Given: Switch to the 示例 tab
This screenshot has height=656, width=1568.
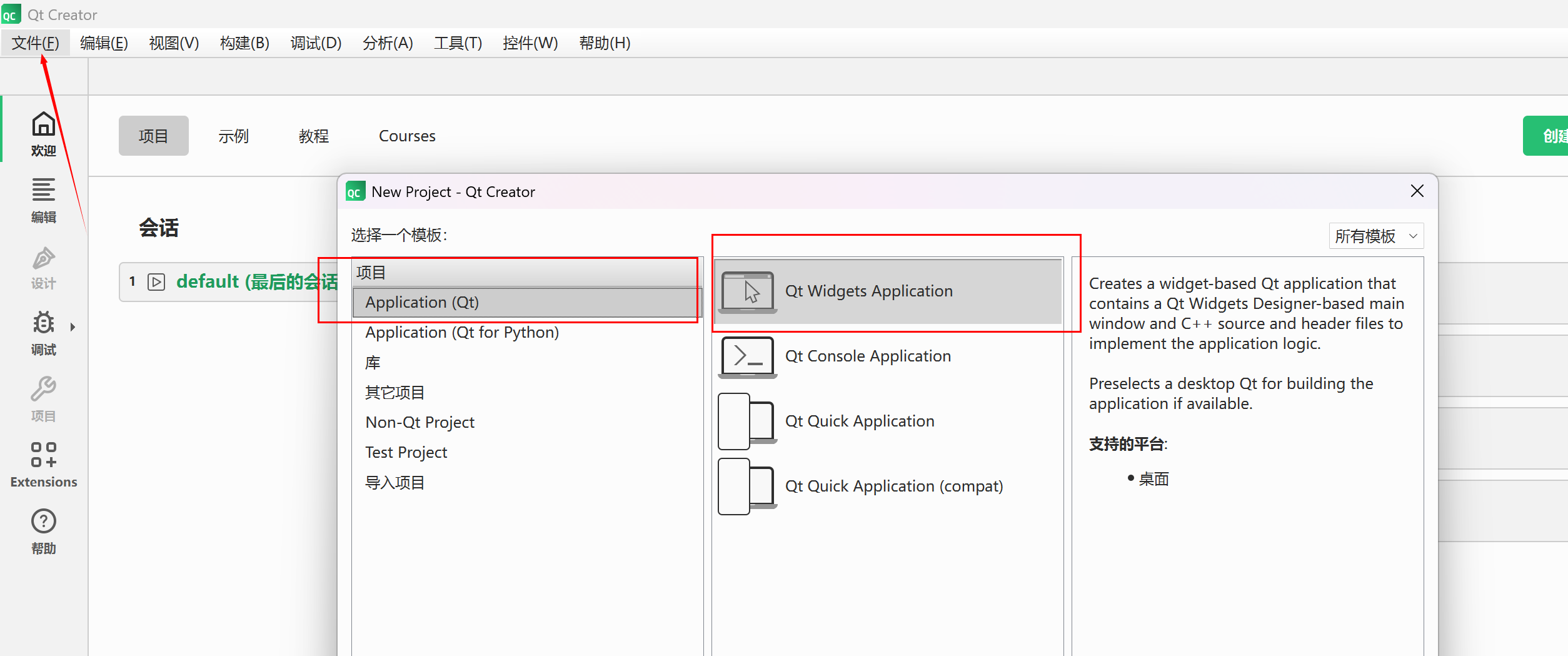Looking at the screenshot, I should [x=234, y=136].
